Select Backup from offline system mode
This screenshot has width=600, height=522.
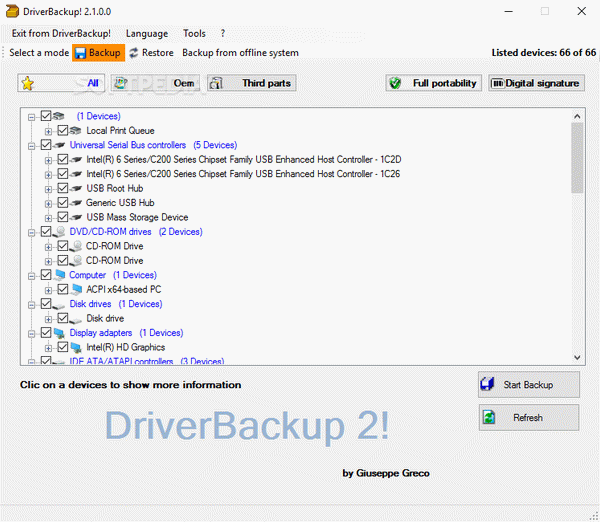pyautogui.click(x=240, y=53)
